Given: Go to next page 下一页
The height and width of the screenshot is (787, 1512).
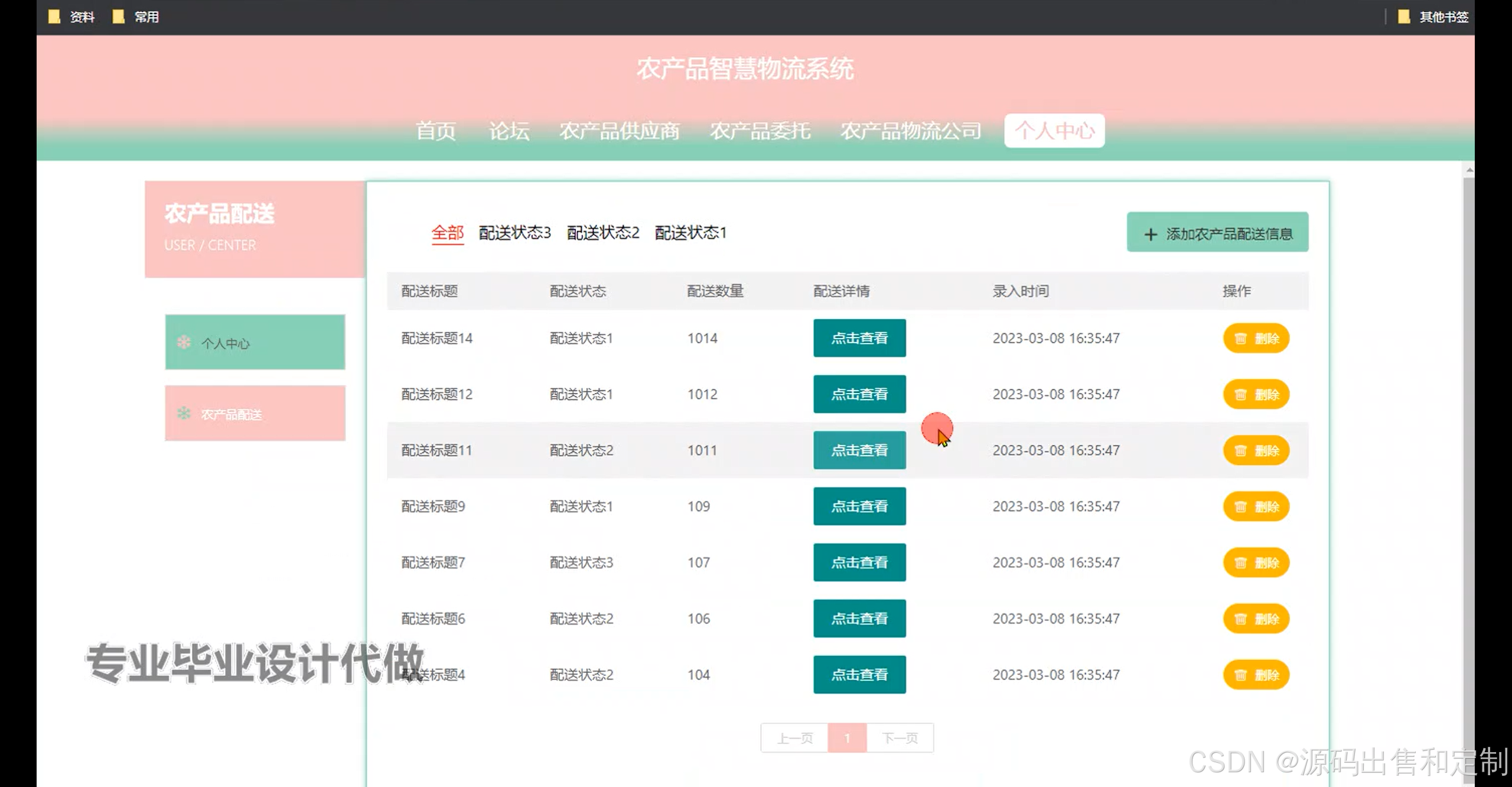Looking at the screenshot, I should point(900,738).
